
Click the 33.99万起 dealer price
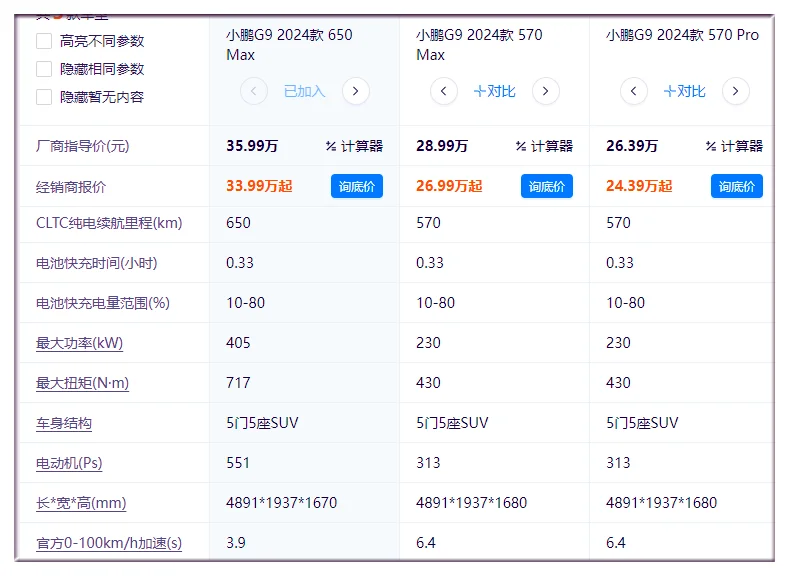point(259,186)
